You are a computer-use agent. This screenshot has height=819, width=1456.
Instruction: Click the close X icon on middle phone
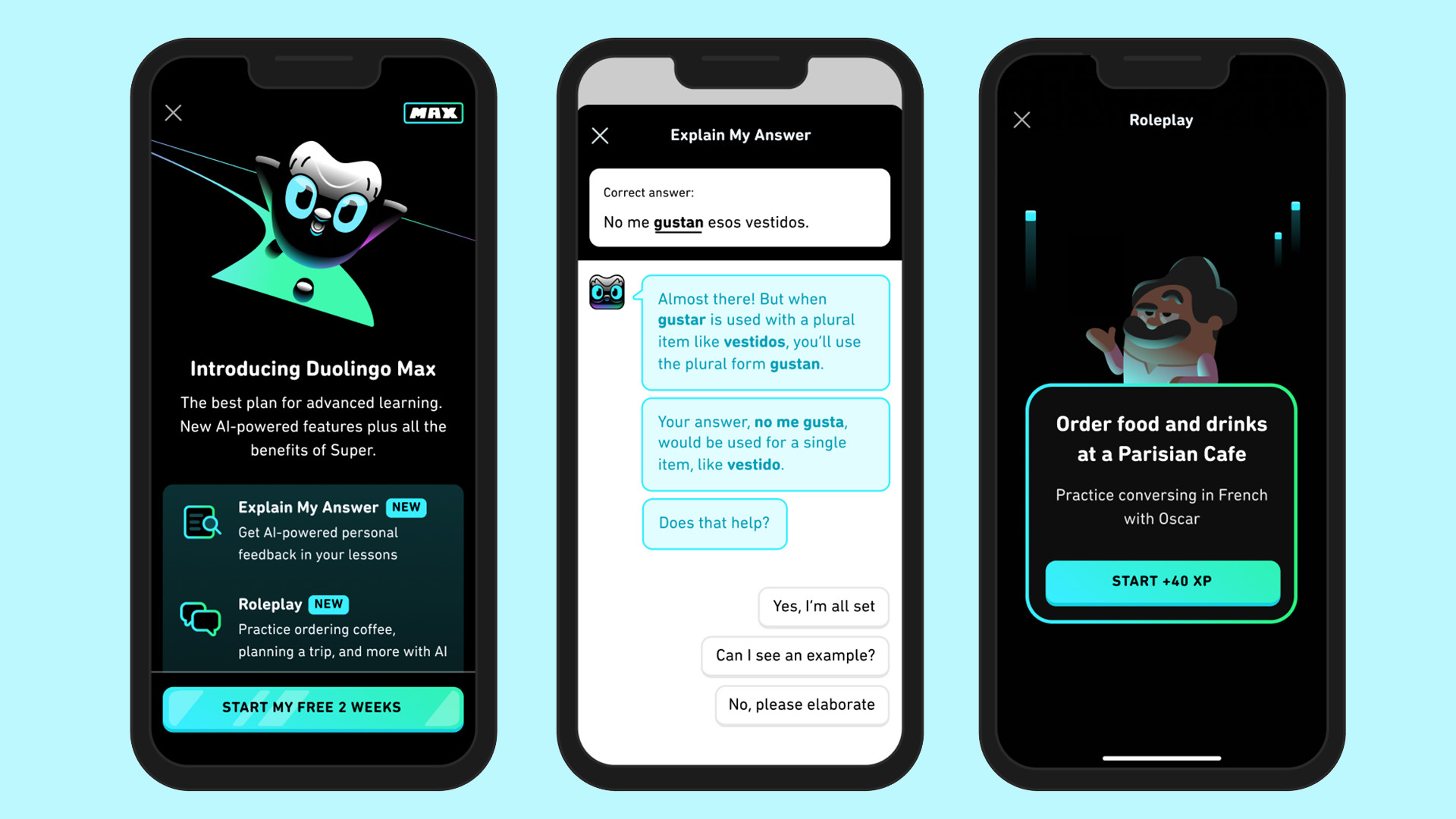pyautogui.click(x=601, y=135)
